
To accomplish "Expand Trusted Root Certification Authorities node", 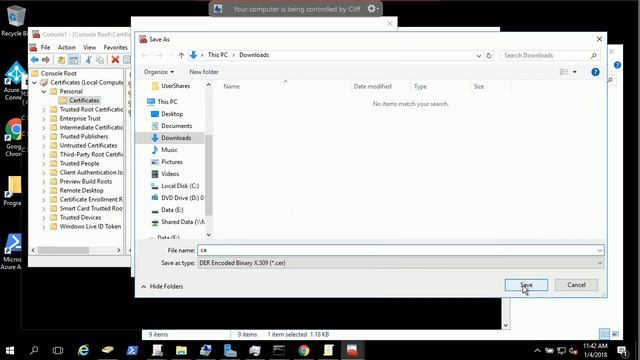I will pos(44,109).
